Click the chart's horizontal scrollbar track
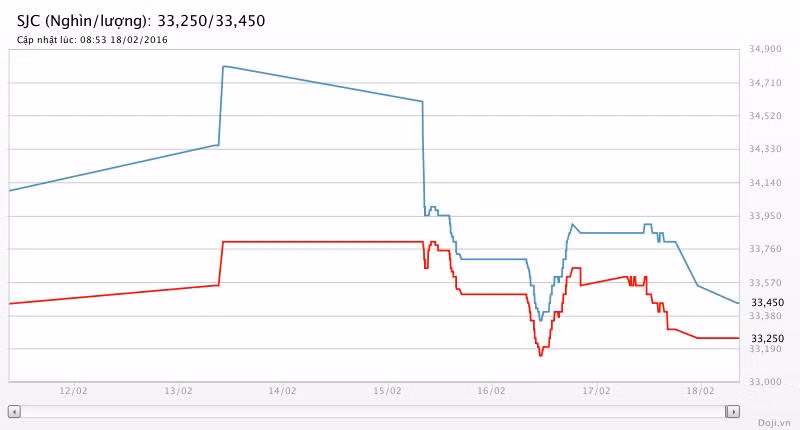The width and height of the screenshot is (800, 430). pyautogui.click(x=373, y=411)
